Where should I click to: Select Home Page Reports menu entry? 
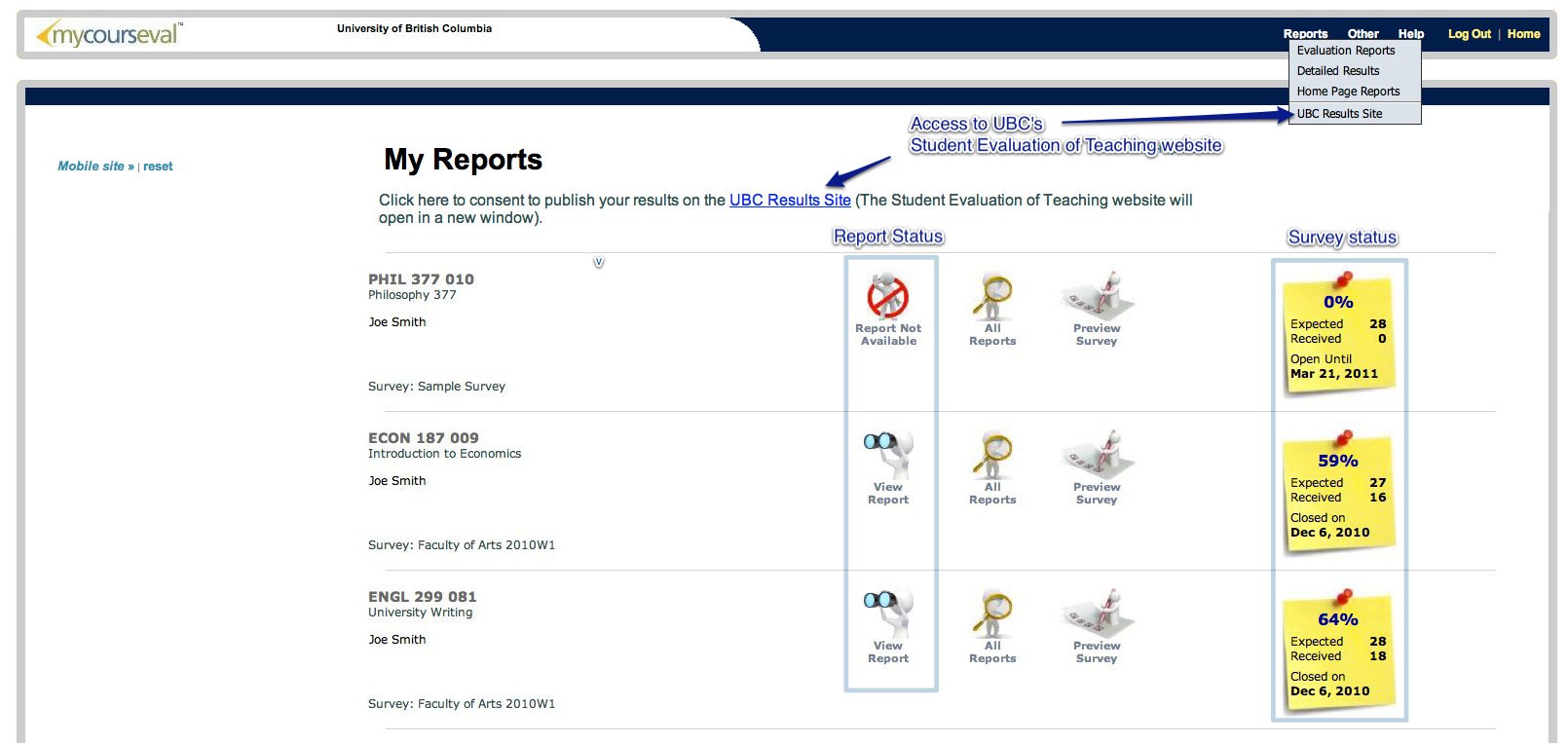click(x=1348, y=92)
